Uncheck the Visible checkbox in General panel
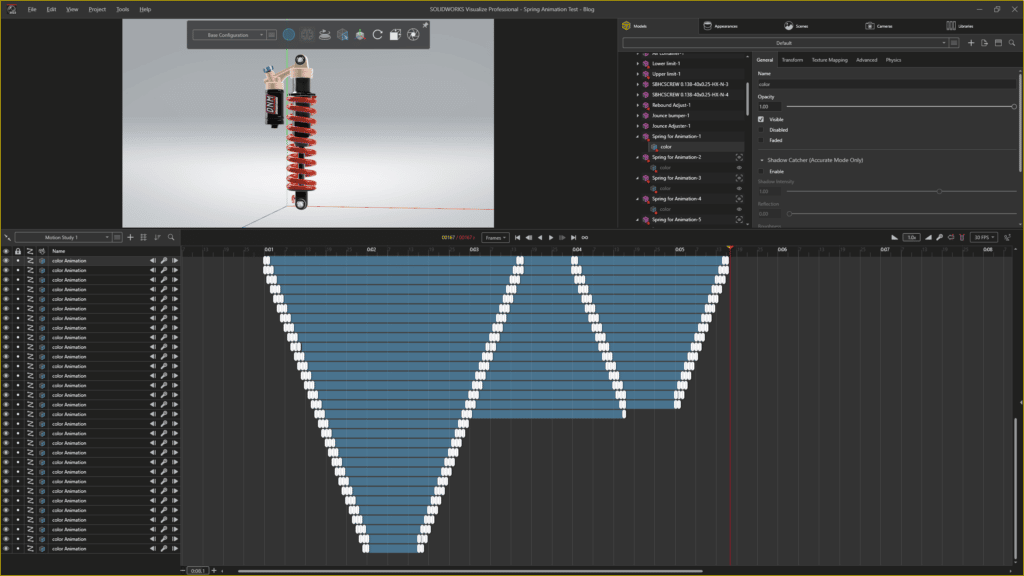The width and height of the screenshot is (1024, 576). point(761,119)
